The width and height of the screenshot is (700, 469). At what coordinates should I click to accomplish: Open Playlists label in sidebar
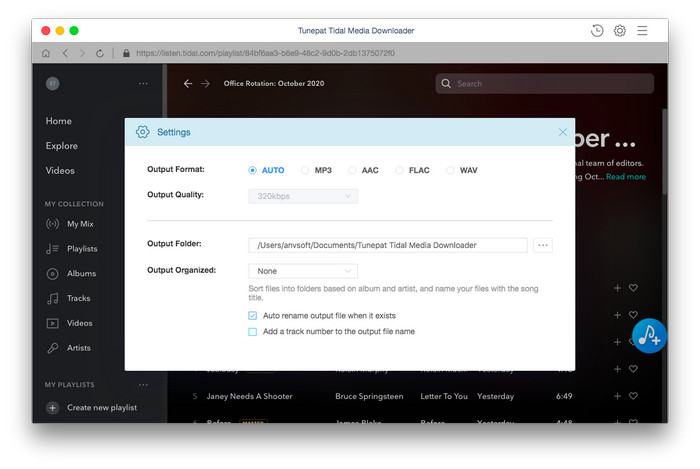pos(82,249)
